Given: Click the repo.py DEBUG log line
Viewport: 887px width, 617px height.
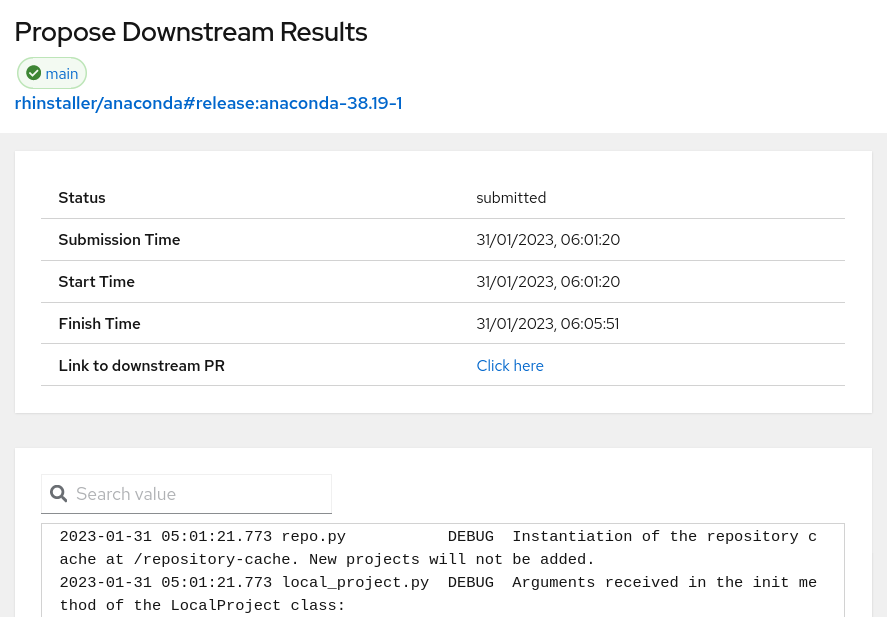Looking at the screenshot, I should coord(438,537).
